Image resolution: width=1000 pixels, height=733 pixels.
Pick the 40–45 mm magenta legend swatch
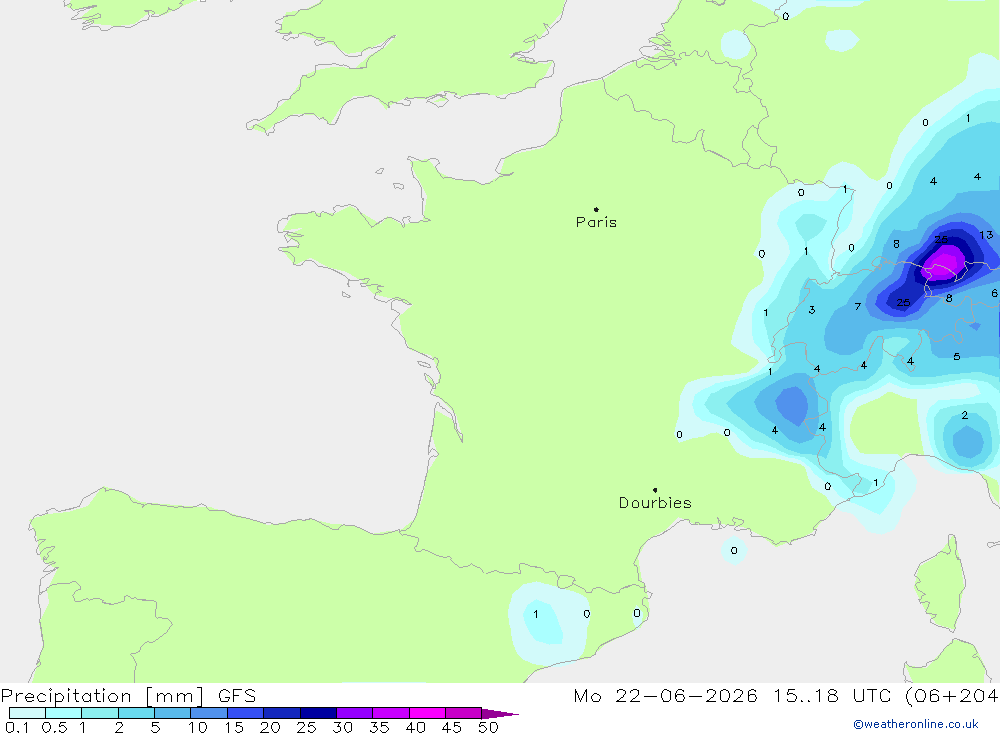[x=427, y=713]
